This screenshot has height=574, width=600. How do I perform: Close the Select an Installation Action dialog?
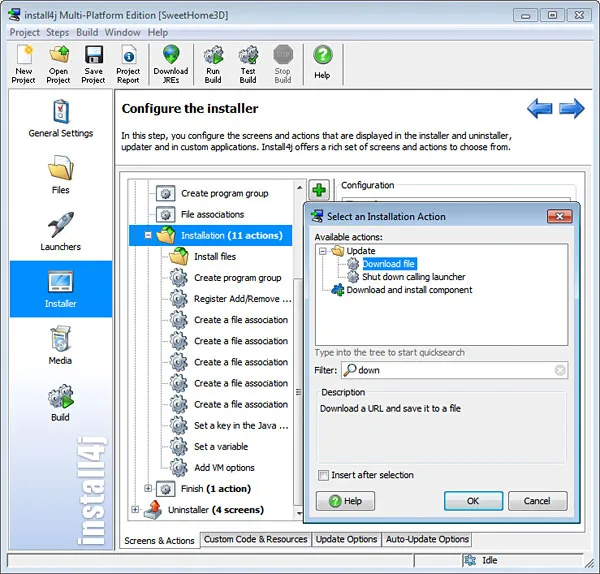point(559,217)
